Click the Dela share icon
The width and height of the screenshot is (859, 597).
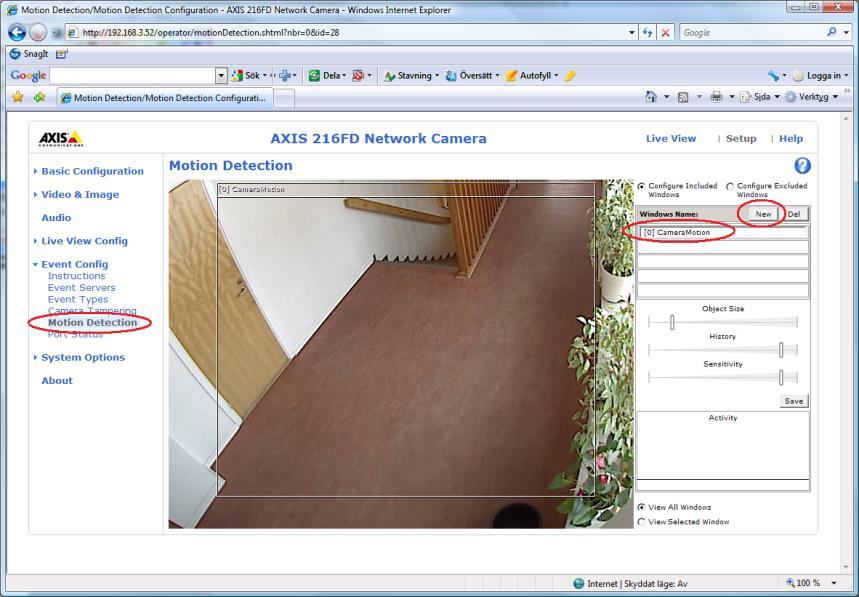point(314,76)
